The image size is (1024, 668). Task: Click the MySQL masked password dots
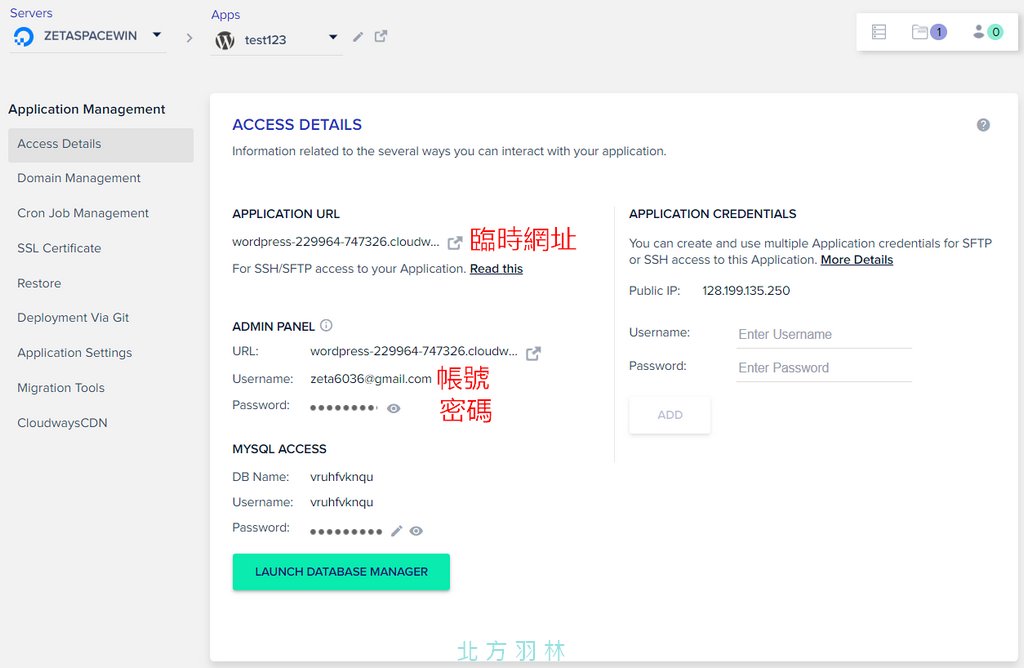(x=346, y=532)
